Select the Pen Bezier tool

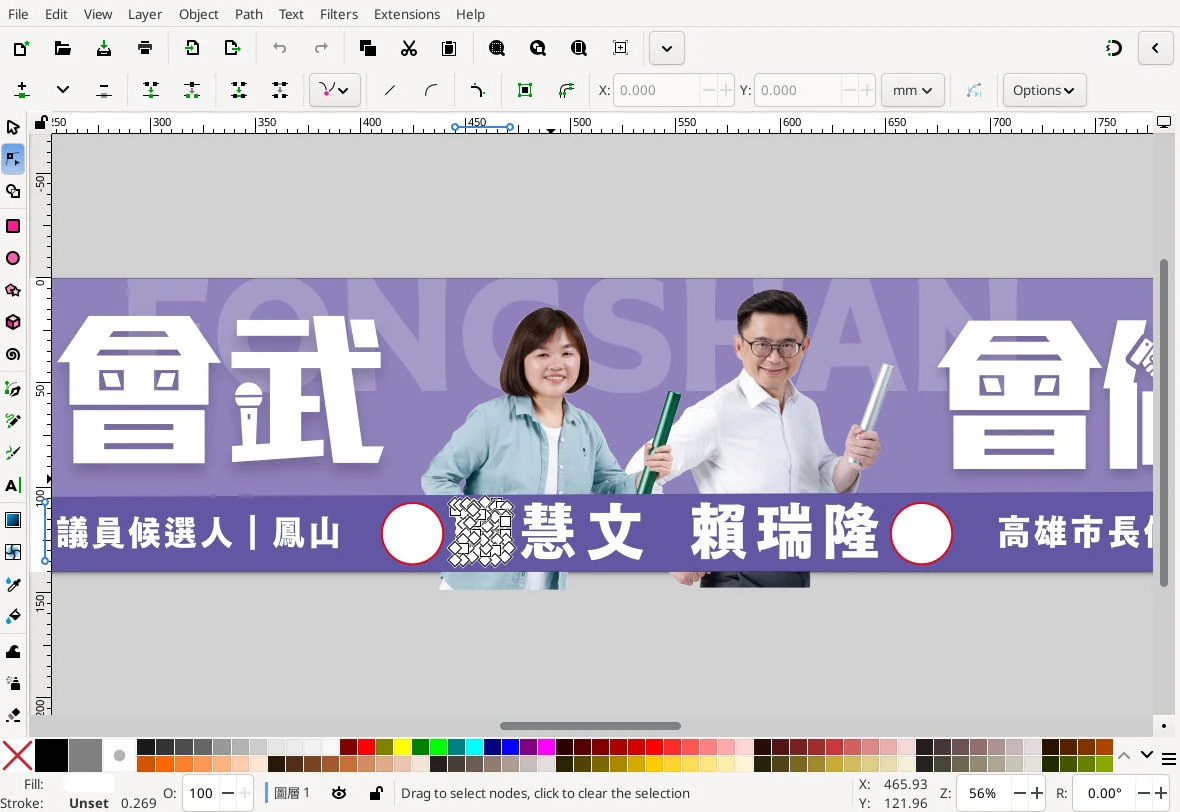tap(13, 389)
